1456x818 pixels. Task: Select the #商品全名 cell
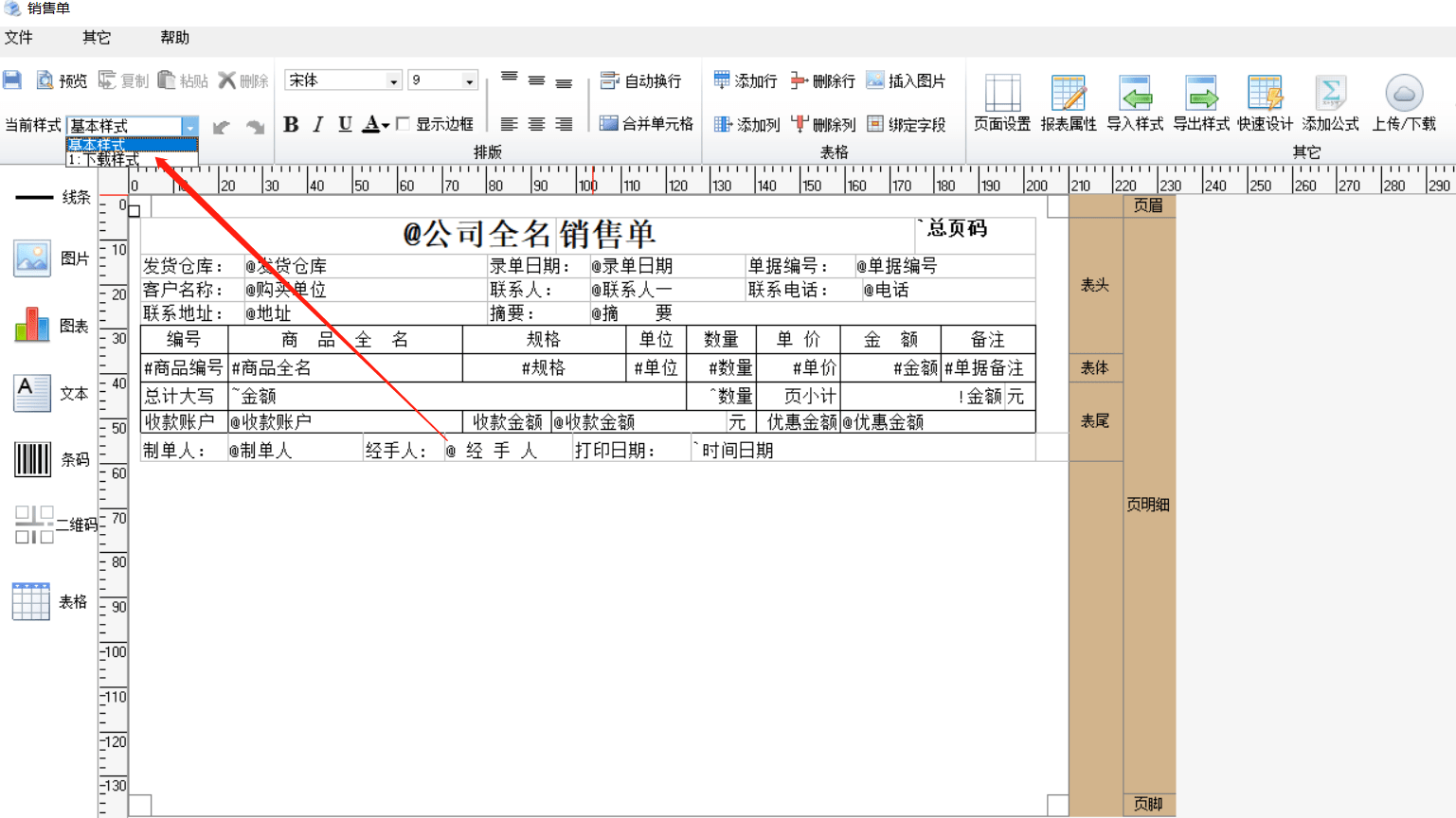click(x=345, y=368)
